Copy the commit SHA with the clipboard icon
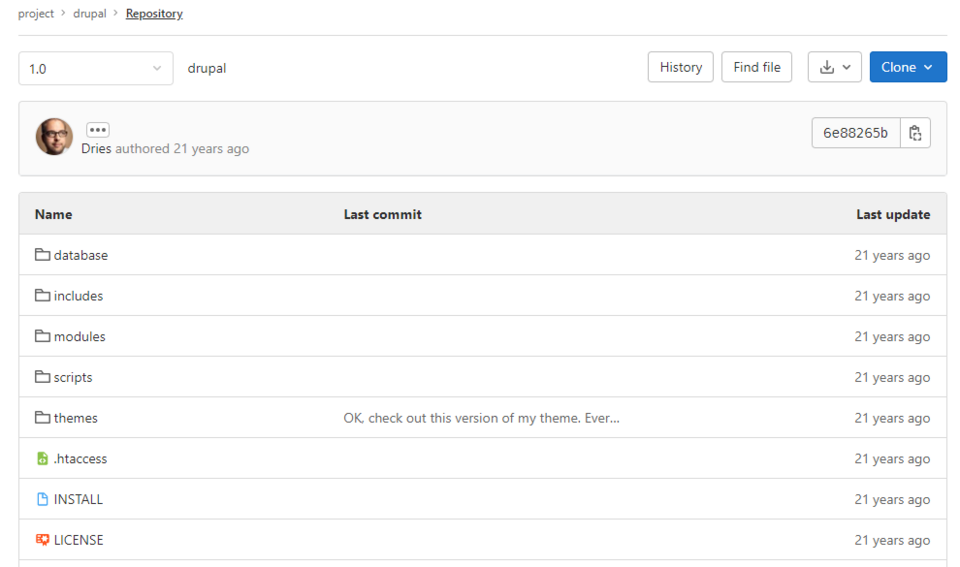Viewport: 960px width, 567px height. (915, 133)
